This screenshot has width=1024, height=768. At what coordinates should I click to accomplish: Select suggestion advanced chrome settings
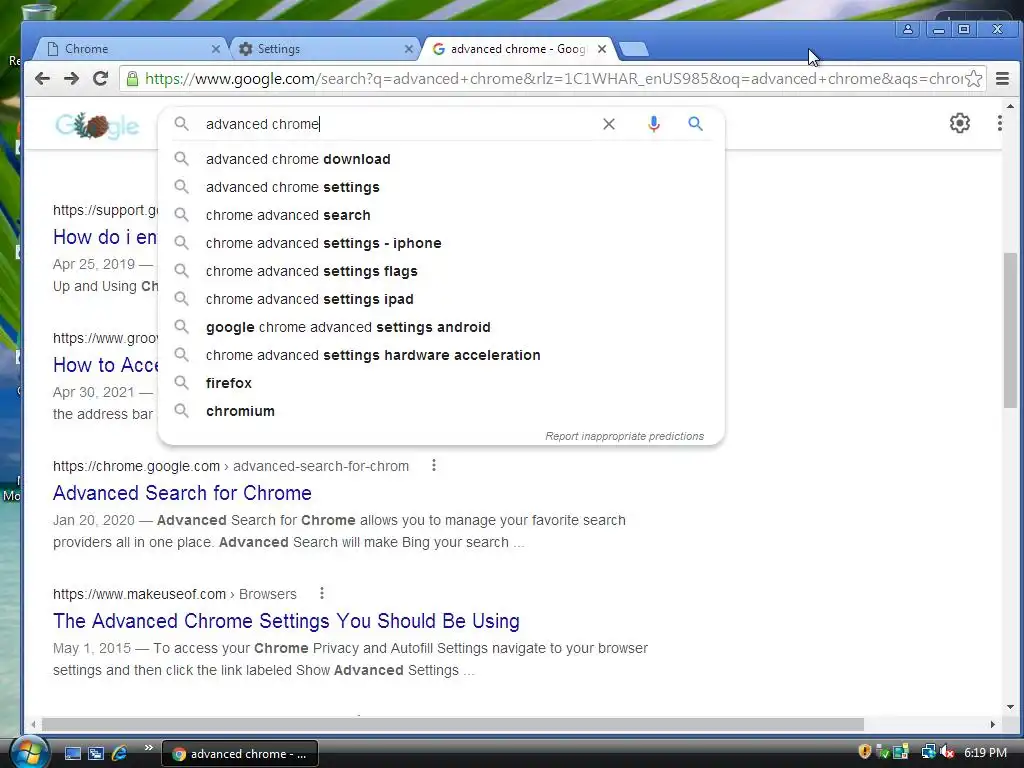[x=441, y=187]
